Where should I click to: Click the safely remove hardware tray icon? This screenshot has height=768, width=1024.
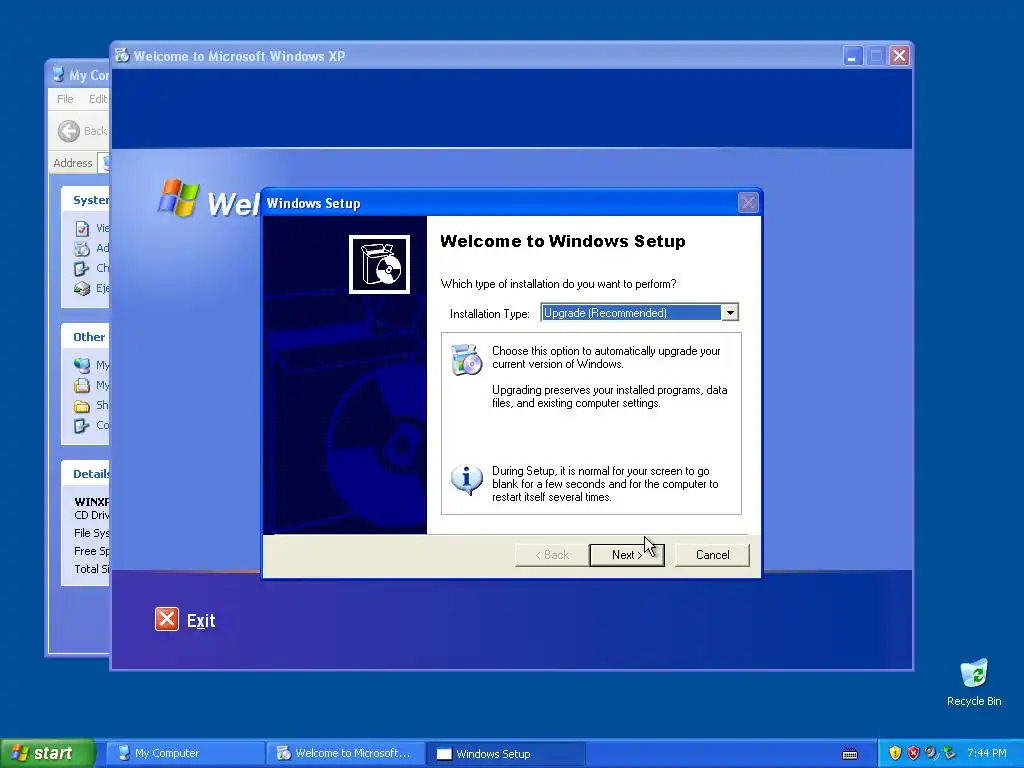tap(949, 753)
